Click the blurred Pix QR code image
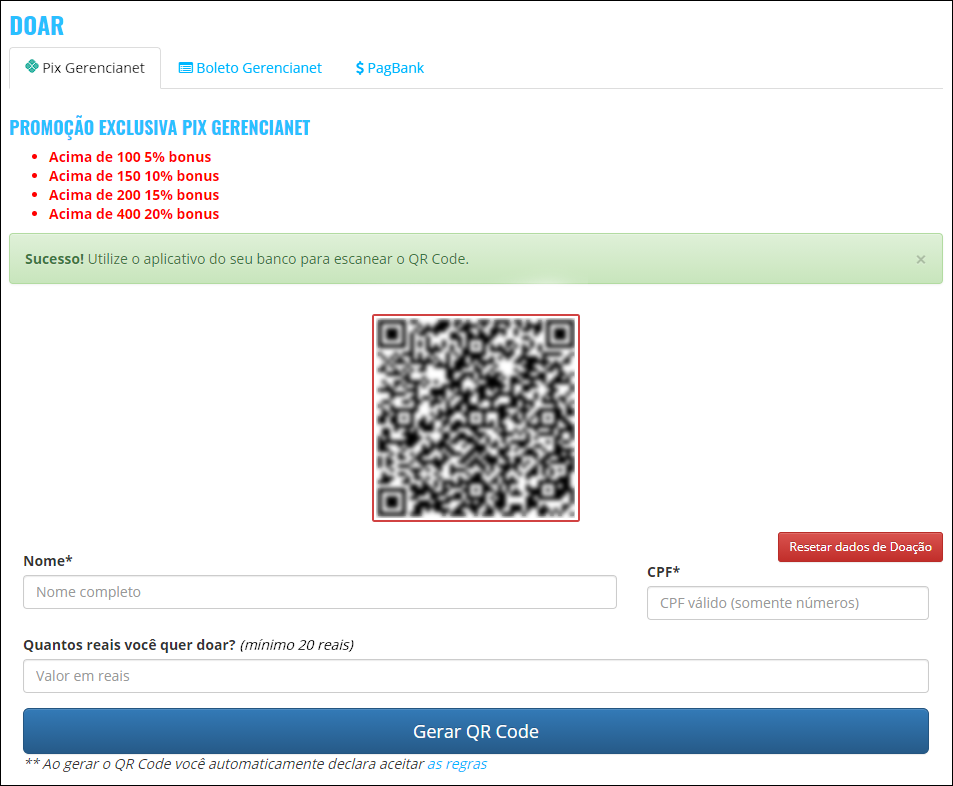953x786 pixels. point(476,418)
